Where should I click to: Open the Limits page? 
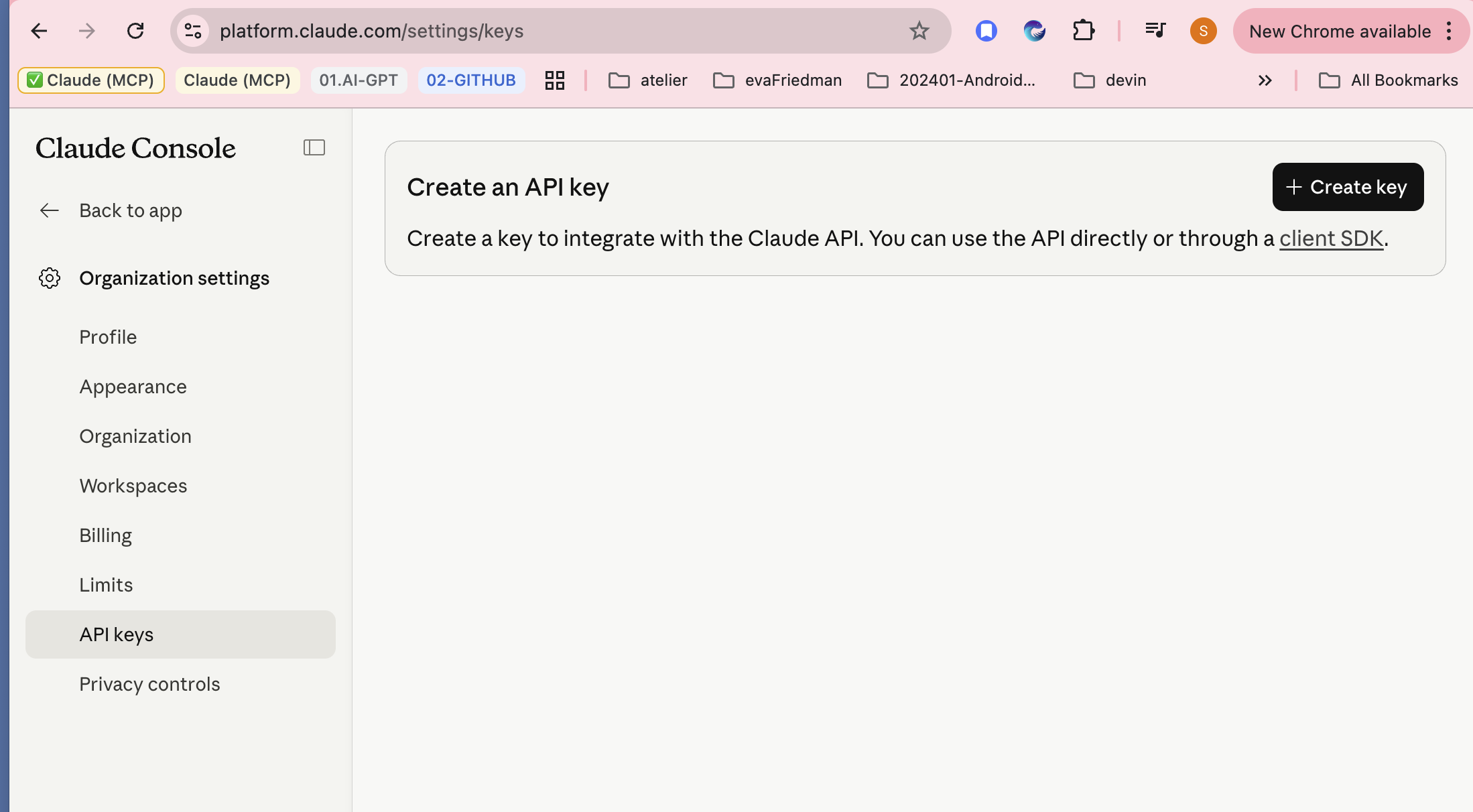click(x=106, y=585)
